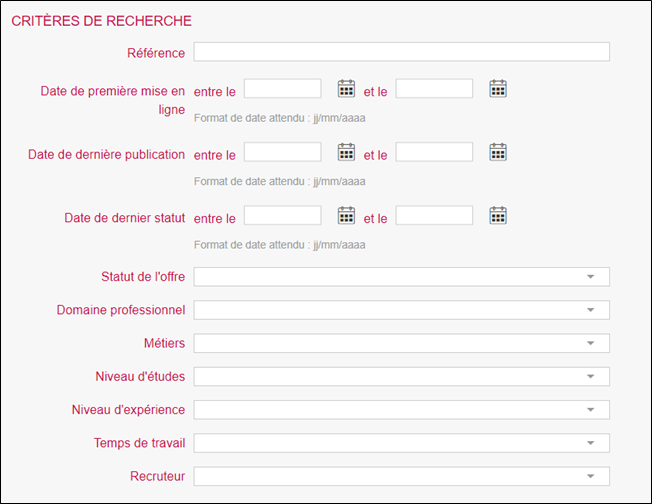The image size is (652, 504).
Task: Focus dernier statut 'et le' date field
Action: [x=434, y=215]
